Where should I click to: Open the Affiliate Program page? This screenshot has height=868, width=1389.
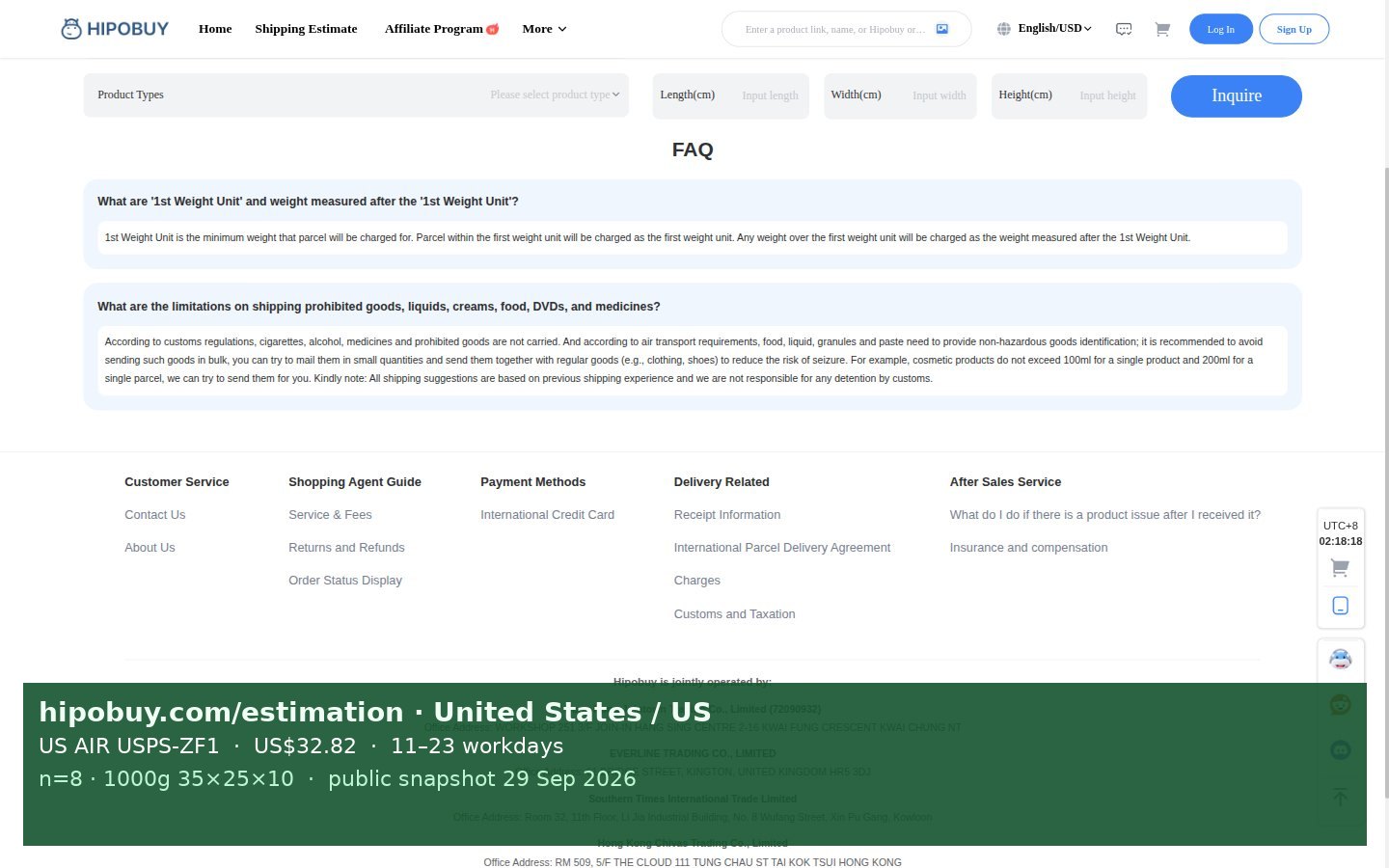coord(441,29)
